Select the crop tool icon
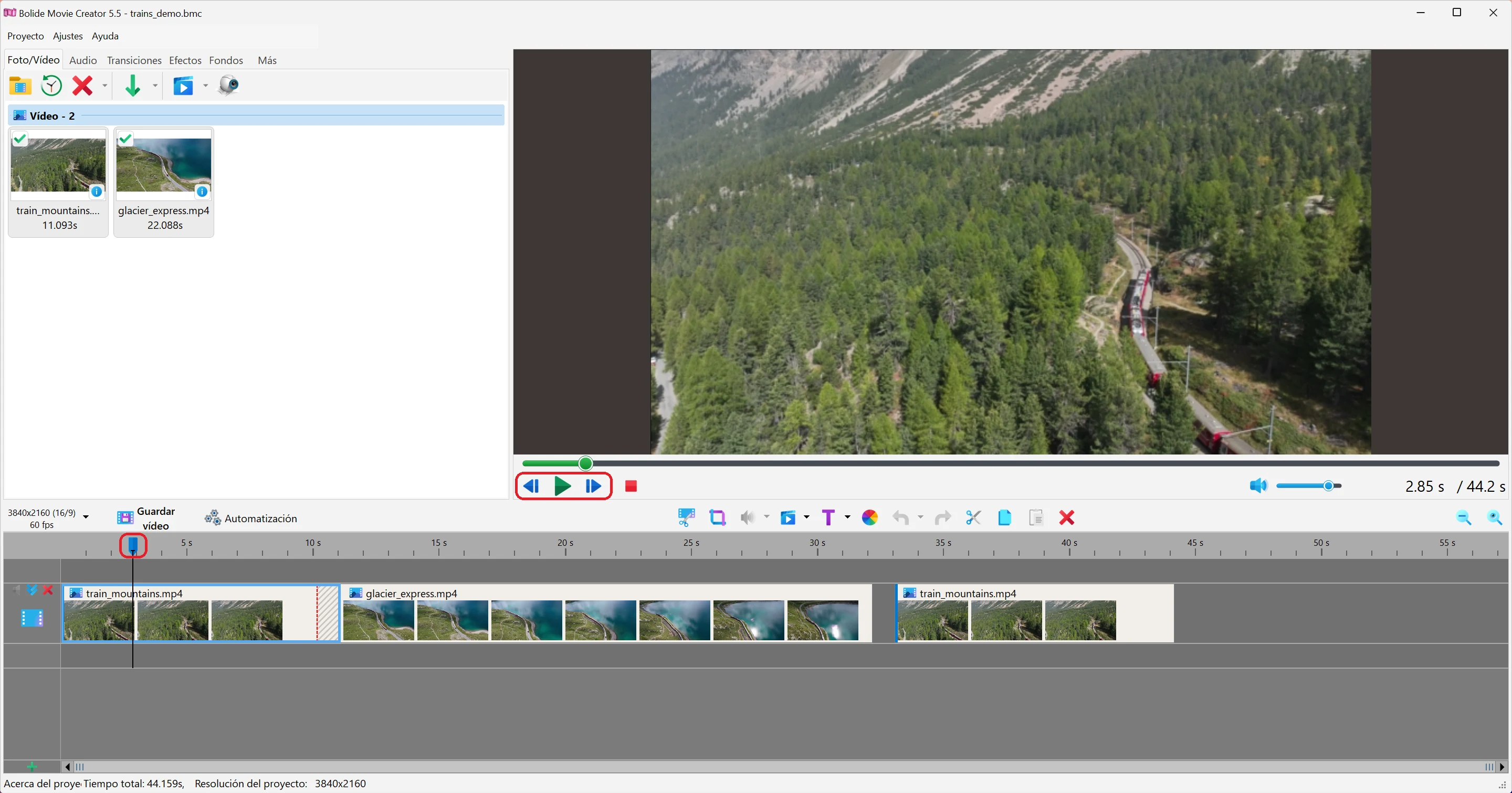The height and width of the screenshot is (793, 1512). [x=717, y=517]
